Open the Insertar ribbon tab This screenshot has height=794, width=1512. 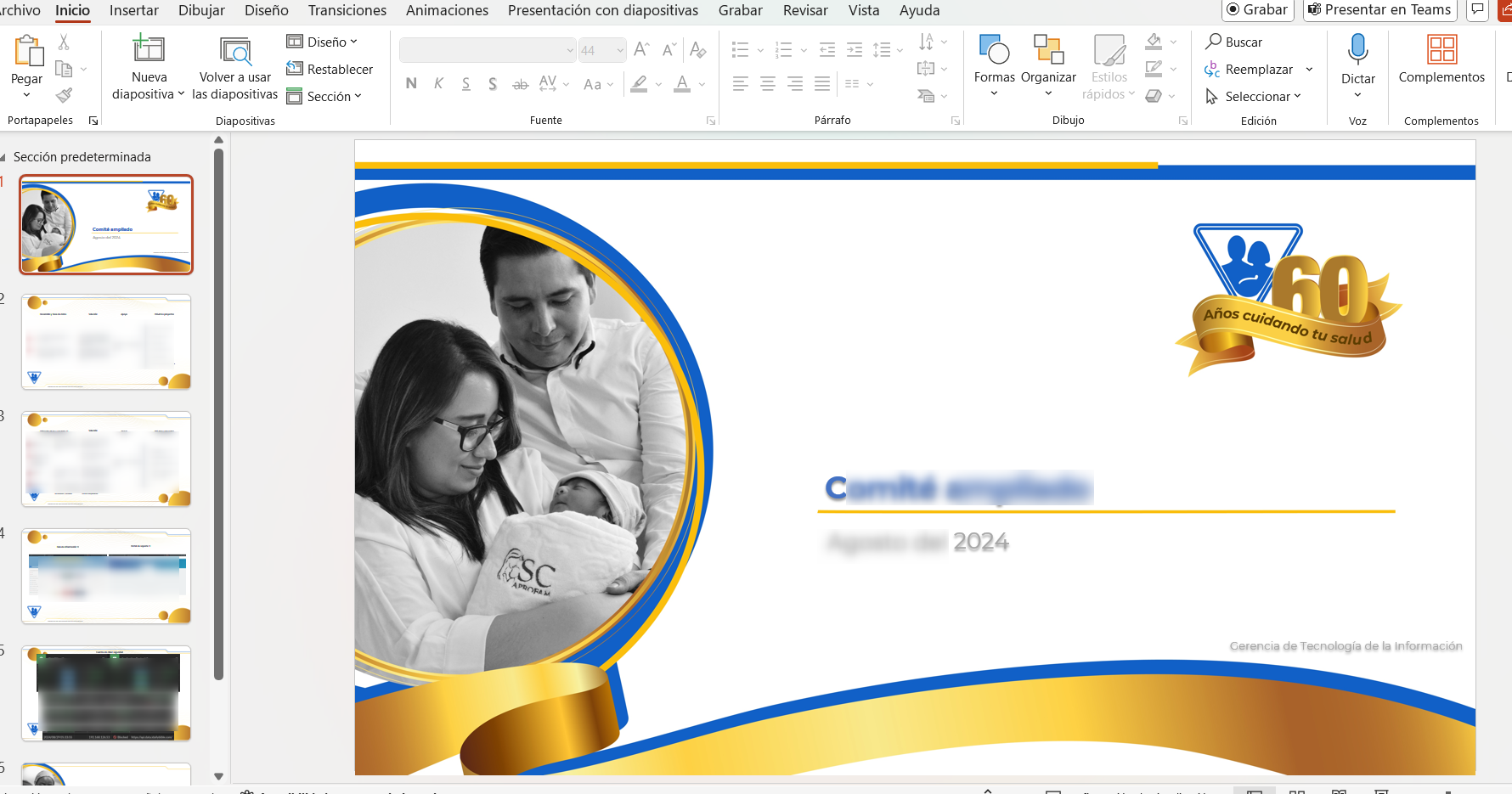134,10
